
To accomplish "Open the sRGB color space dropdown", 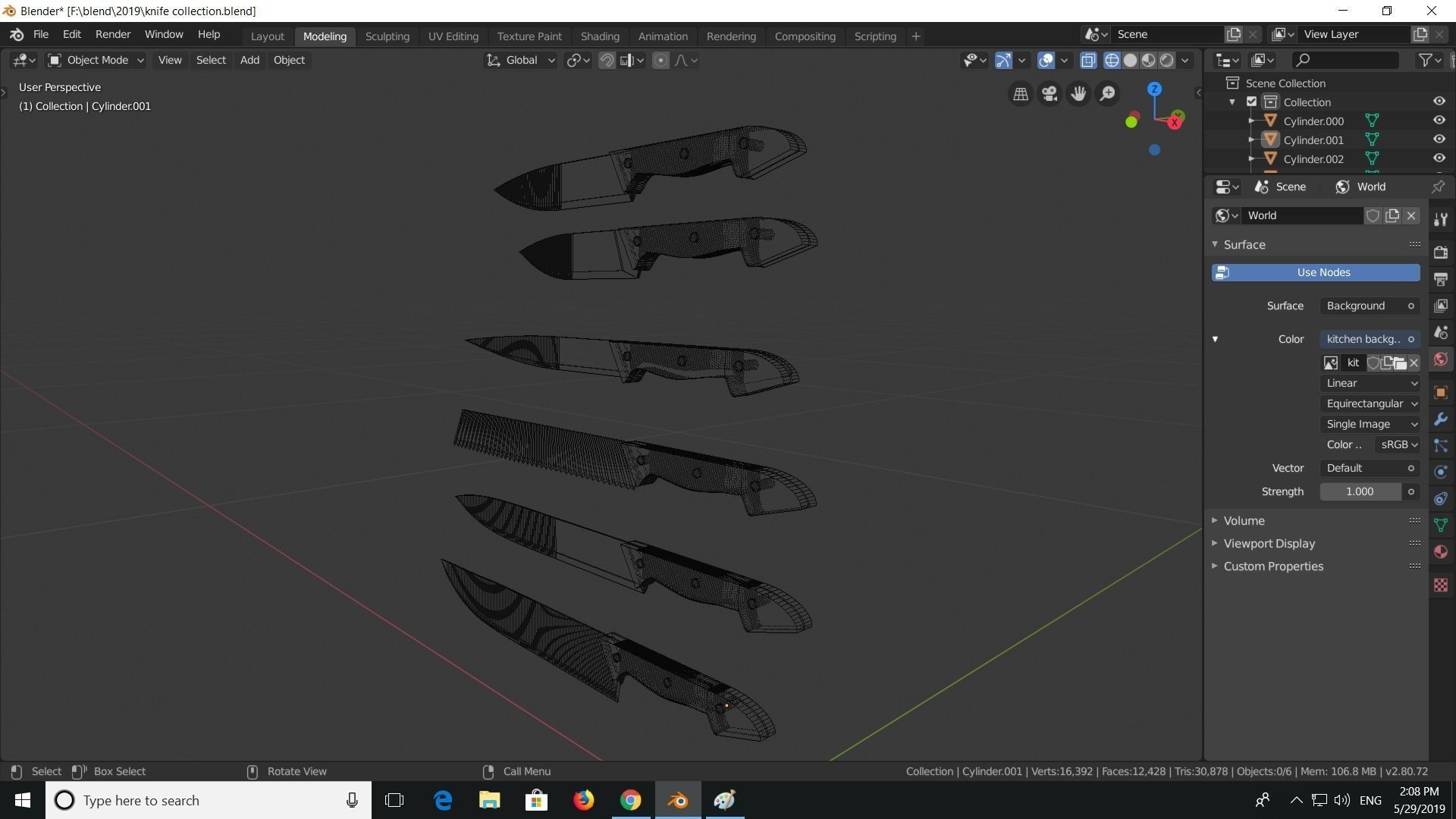I will [1398, 445].
